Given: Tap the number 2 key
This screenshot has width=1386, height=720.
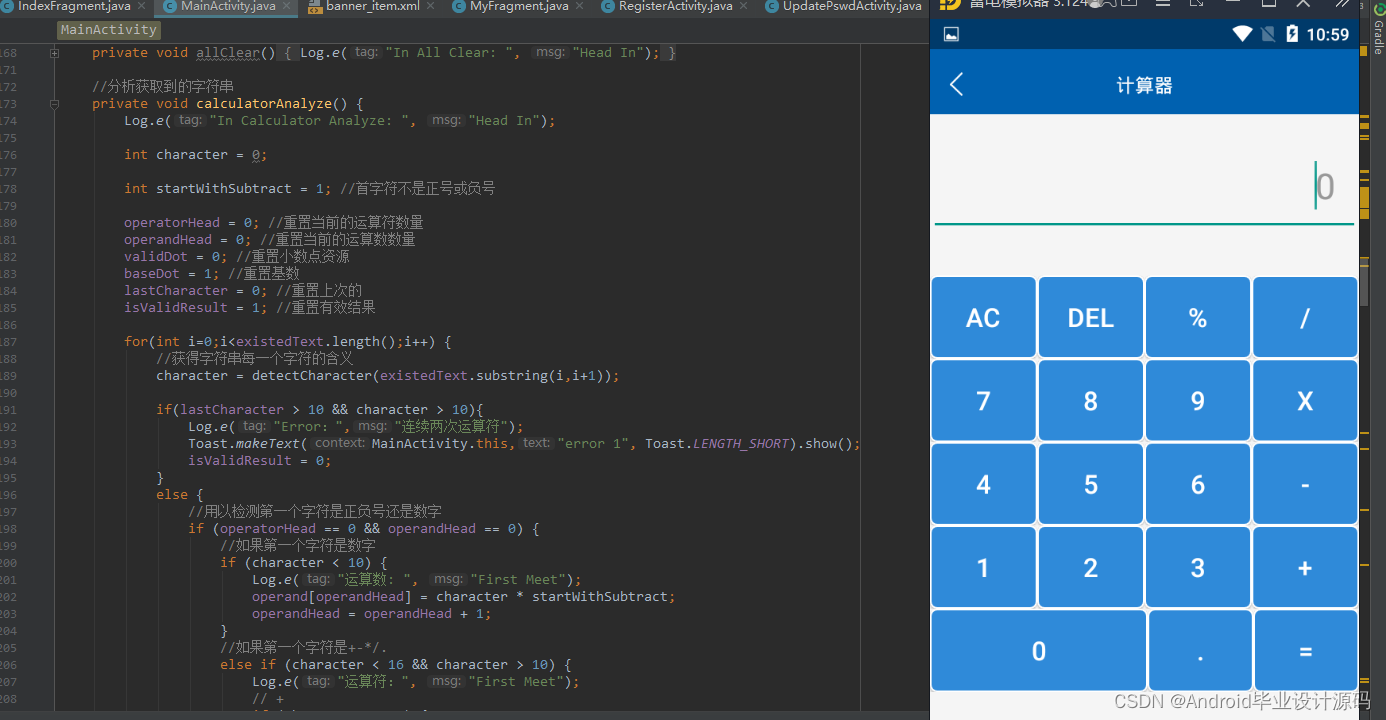Looking at the screenshot, I should tap(1090, 567).
